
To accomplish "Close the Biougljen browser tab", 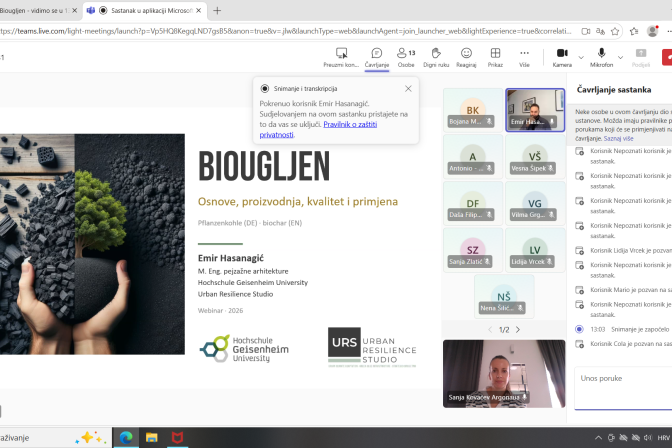I will click(x=75, y=10).
